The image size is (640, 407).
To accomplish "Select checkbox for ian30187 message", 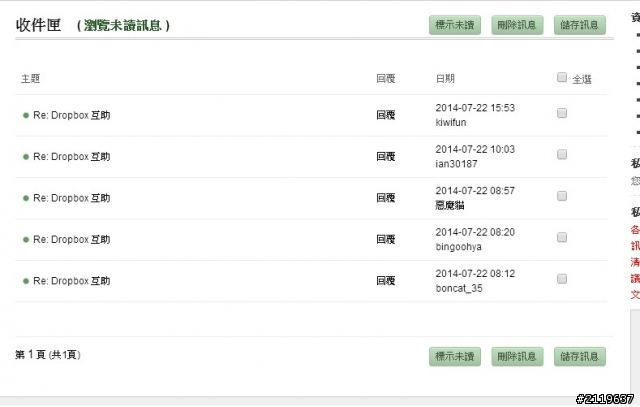I will 562,154.
